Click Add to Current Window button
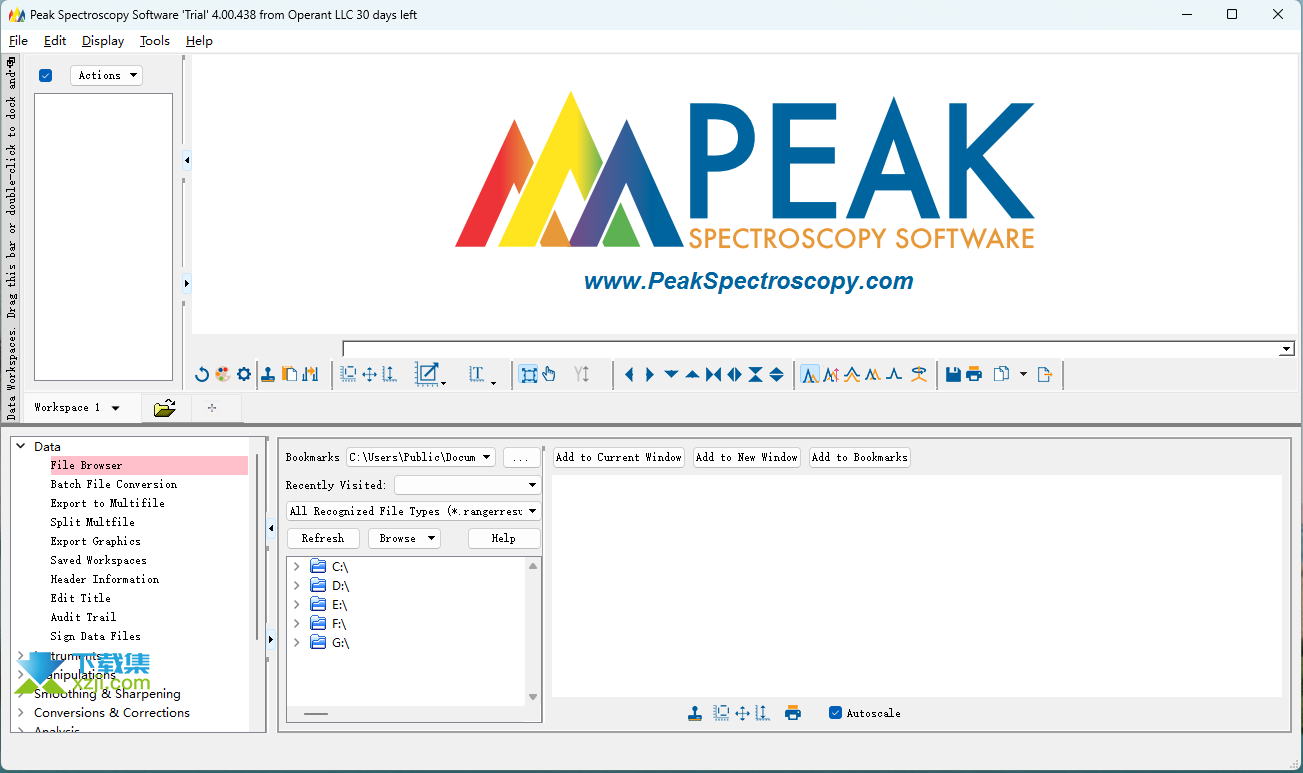Viewport: 1303px width, 773px height. click(x=619, y=457)
